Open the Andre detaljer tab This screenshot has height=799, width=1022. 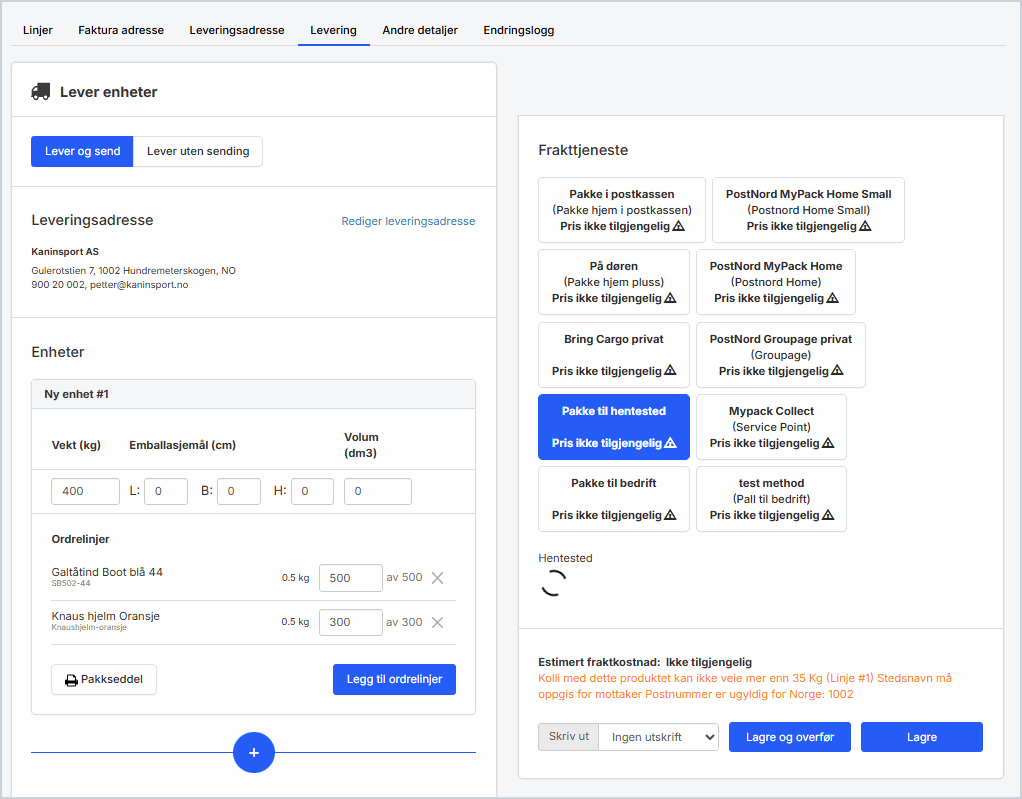click(420, 30)
